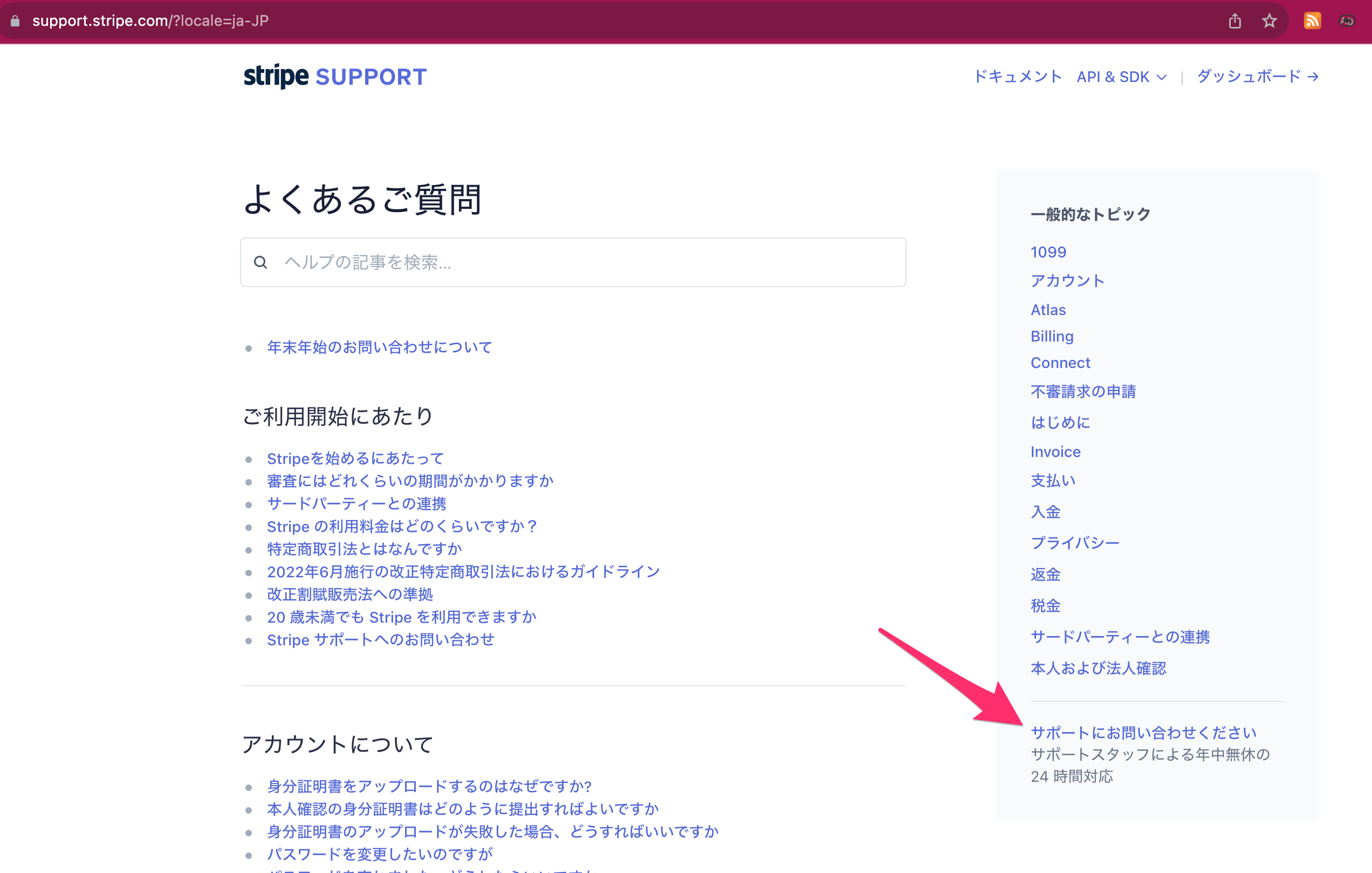Open the Stripeを始めるにあたって article
Image resolution: width=1372 pixels, height=873 pixels.
point(355,458)
